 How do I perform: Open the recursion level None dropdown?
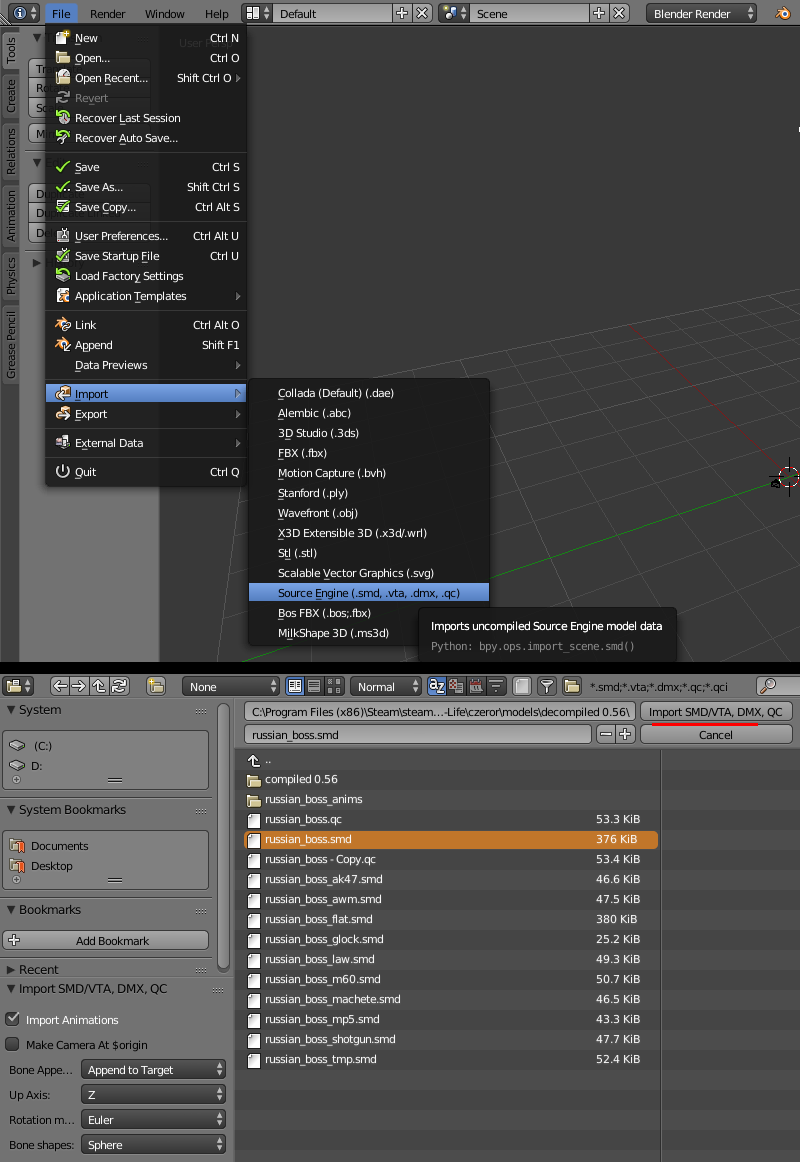[231, 687]
